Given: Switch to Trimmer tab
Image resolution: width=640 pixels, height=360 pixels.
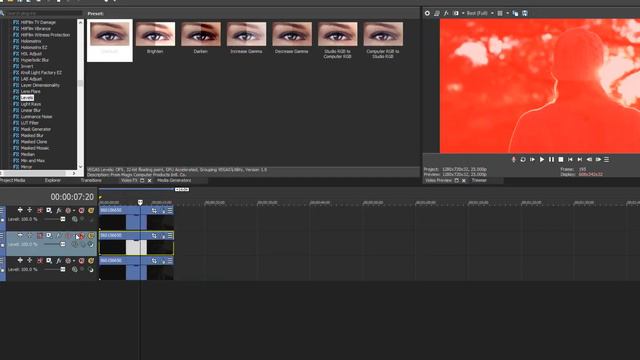Looking at the screenshot, I should point(479,180).
